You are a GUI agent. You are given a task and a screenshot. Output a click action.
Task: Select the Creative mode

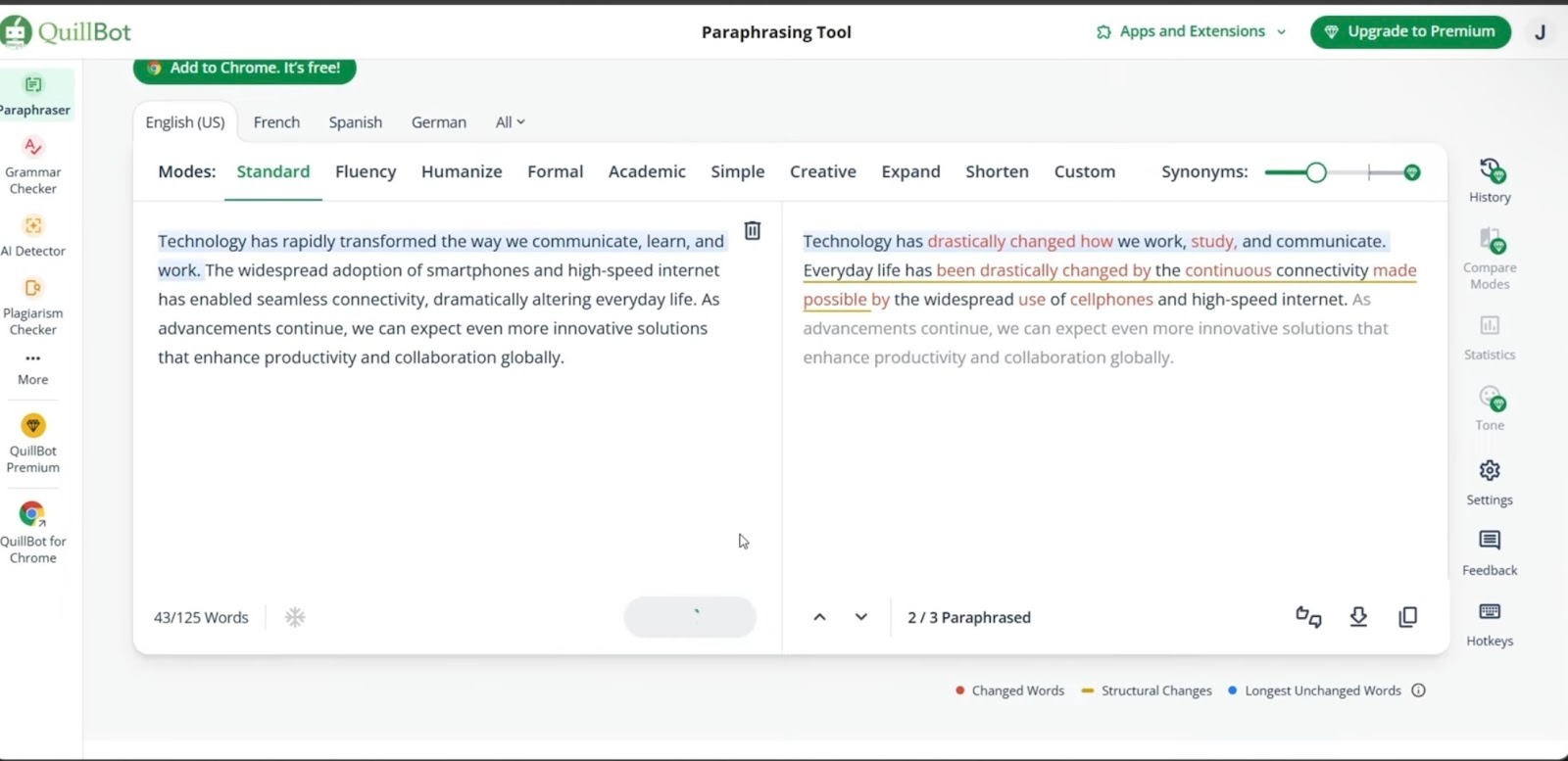tap(823, 171)
